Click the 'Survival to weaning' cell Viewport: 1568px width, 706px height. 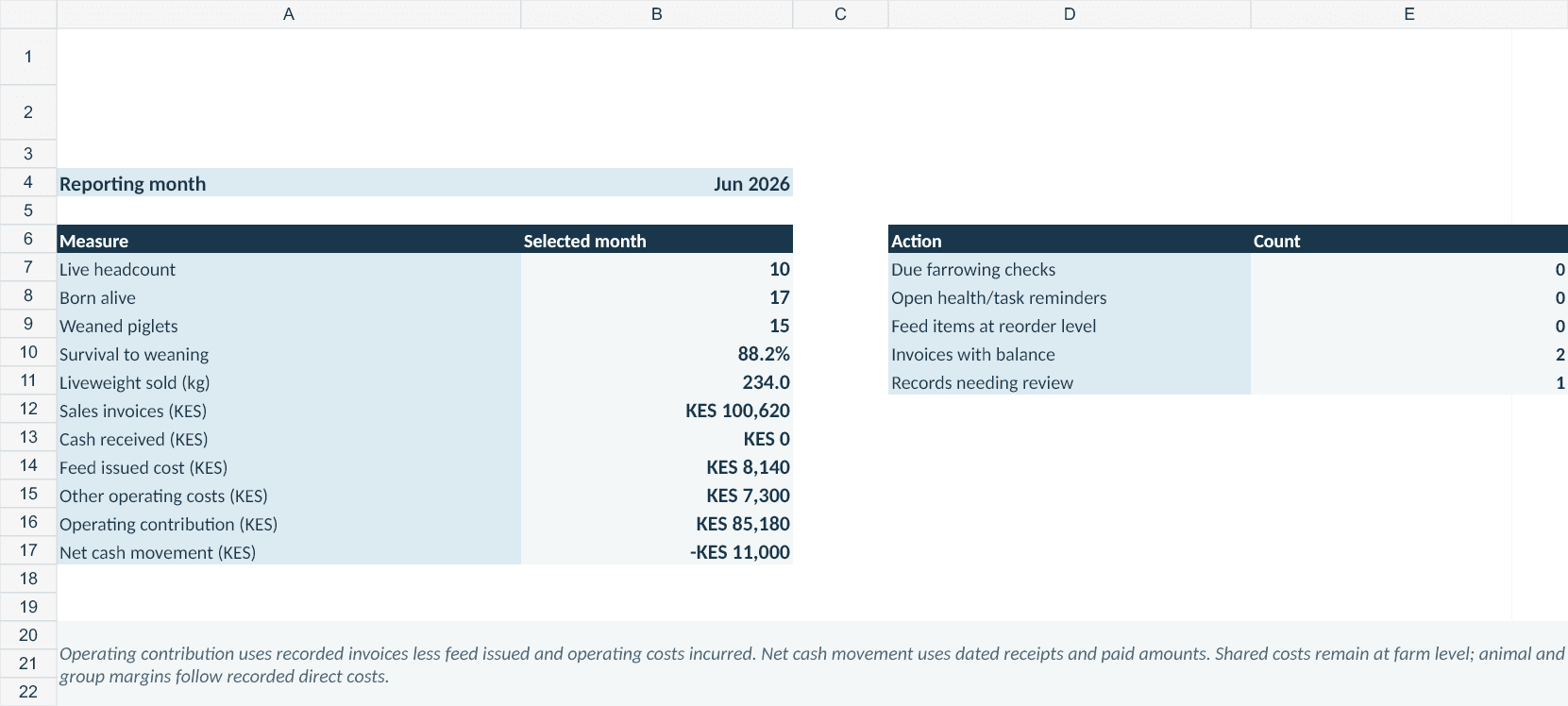click(x=289, y=352)
